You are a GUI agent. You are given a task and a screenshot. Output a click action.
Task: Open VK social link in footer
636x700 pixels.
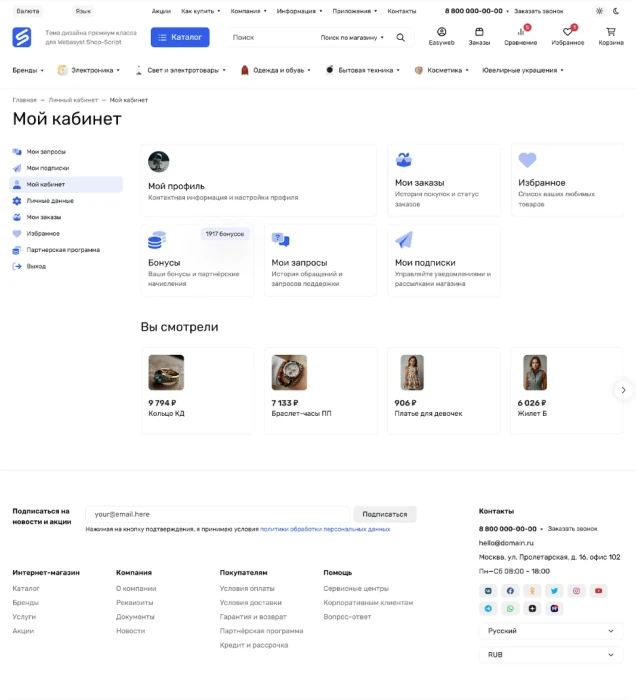tap(488, 591)
